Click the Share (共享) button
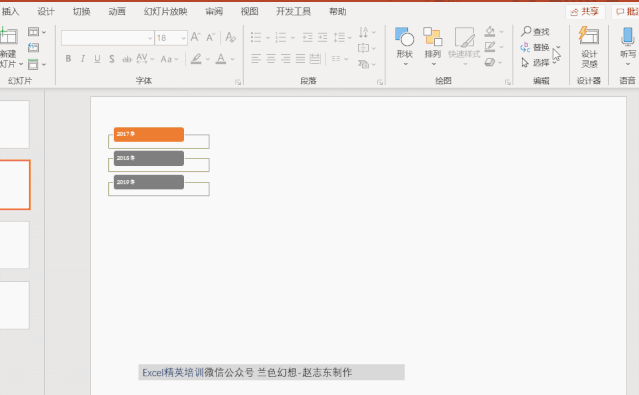Screen dimensions: 639x395 click(585, 11)
